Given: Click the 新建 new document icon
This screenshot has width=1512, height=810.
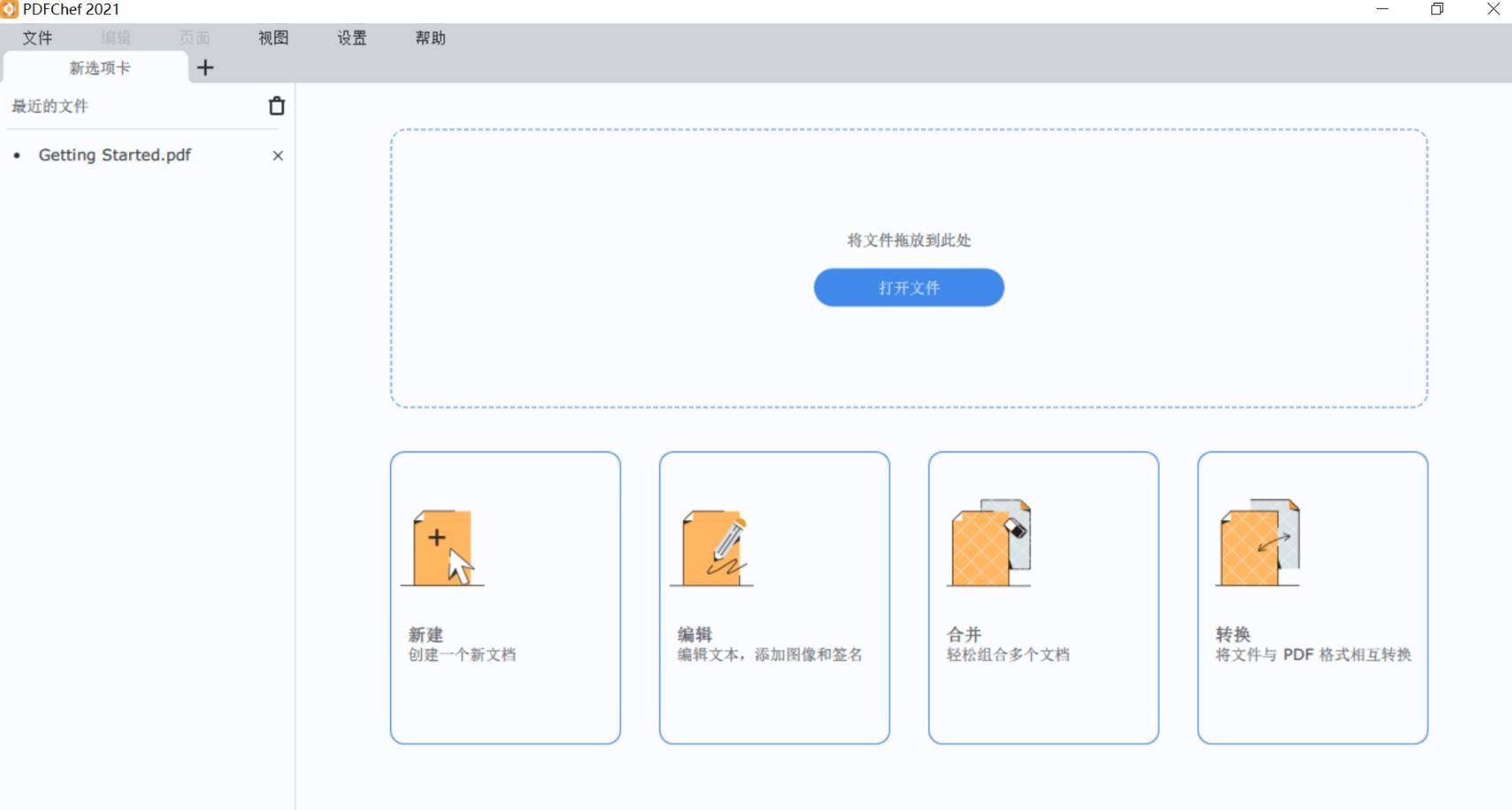Looking at the screenshot, I should click(x=443, y=547).
